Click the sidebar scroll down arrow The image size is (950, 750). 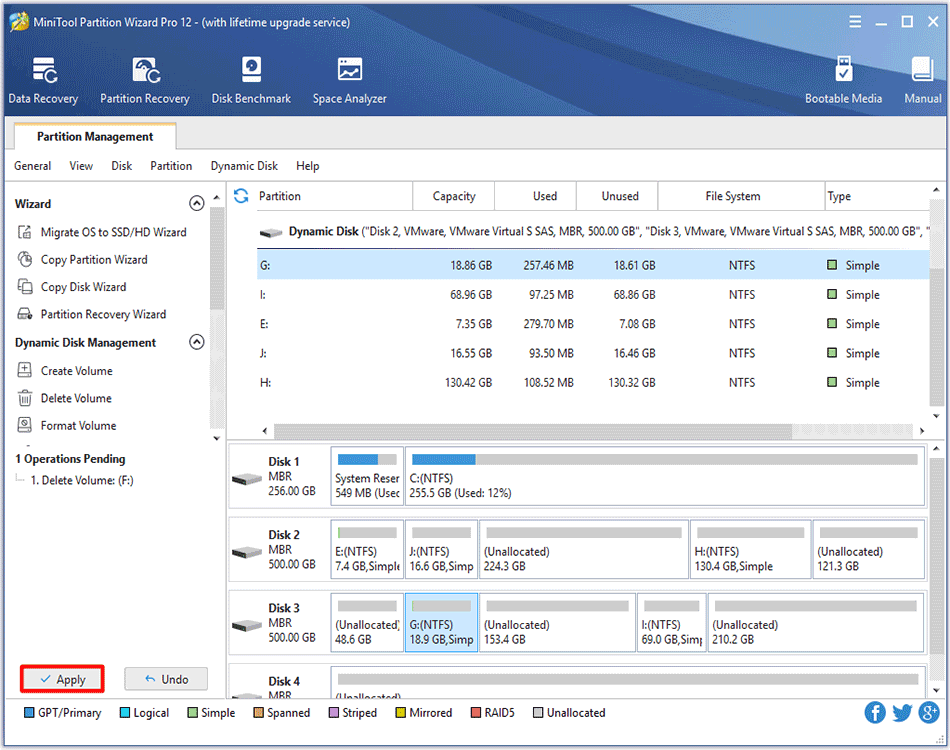(217, 439)
